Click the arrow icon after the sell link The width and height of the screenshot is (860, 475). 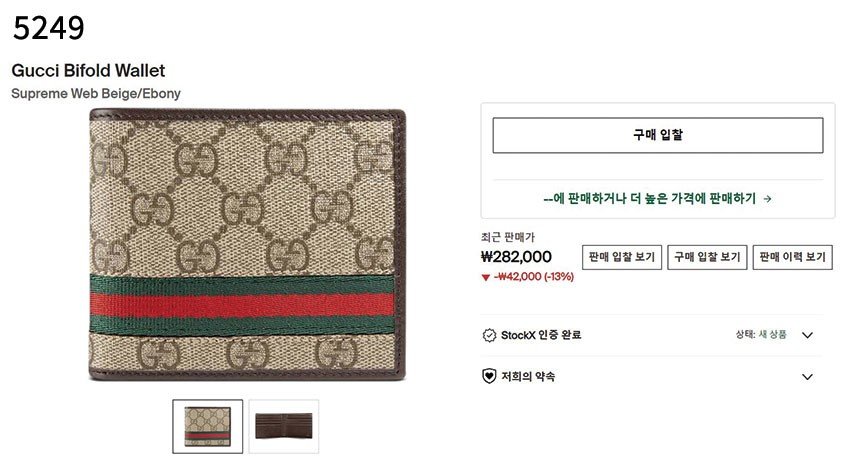[x=767, y=198]
